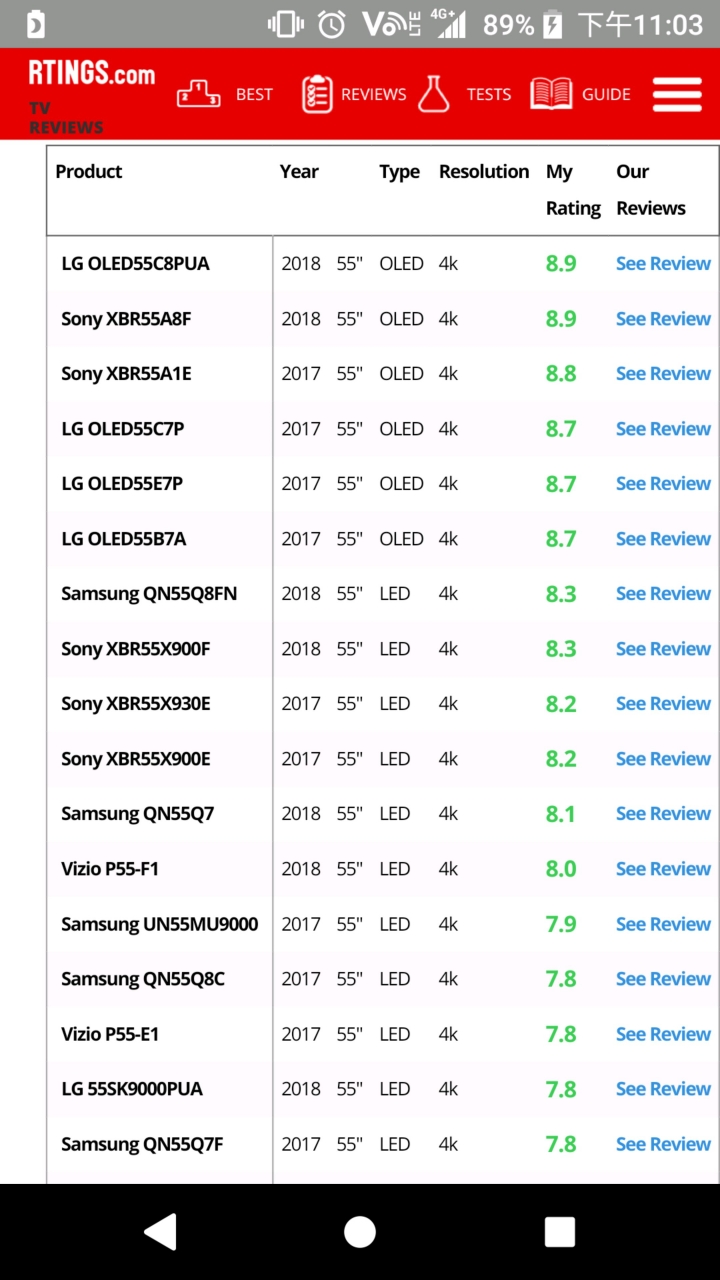See Review for Vizio P55-F1
The width and height of the screenshot is (720, 1280).
point(663,869)
